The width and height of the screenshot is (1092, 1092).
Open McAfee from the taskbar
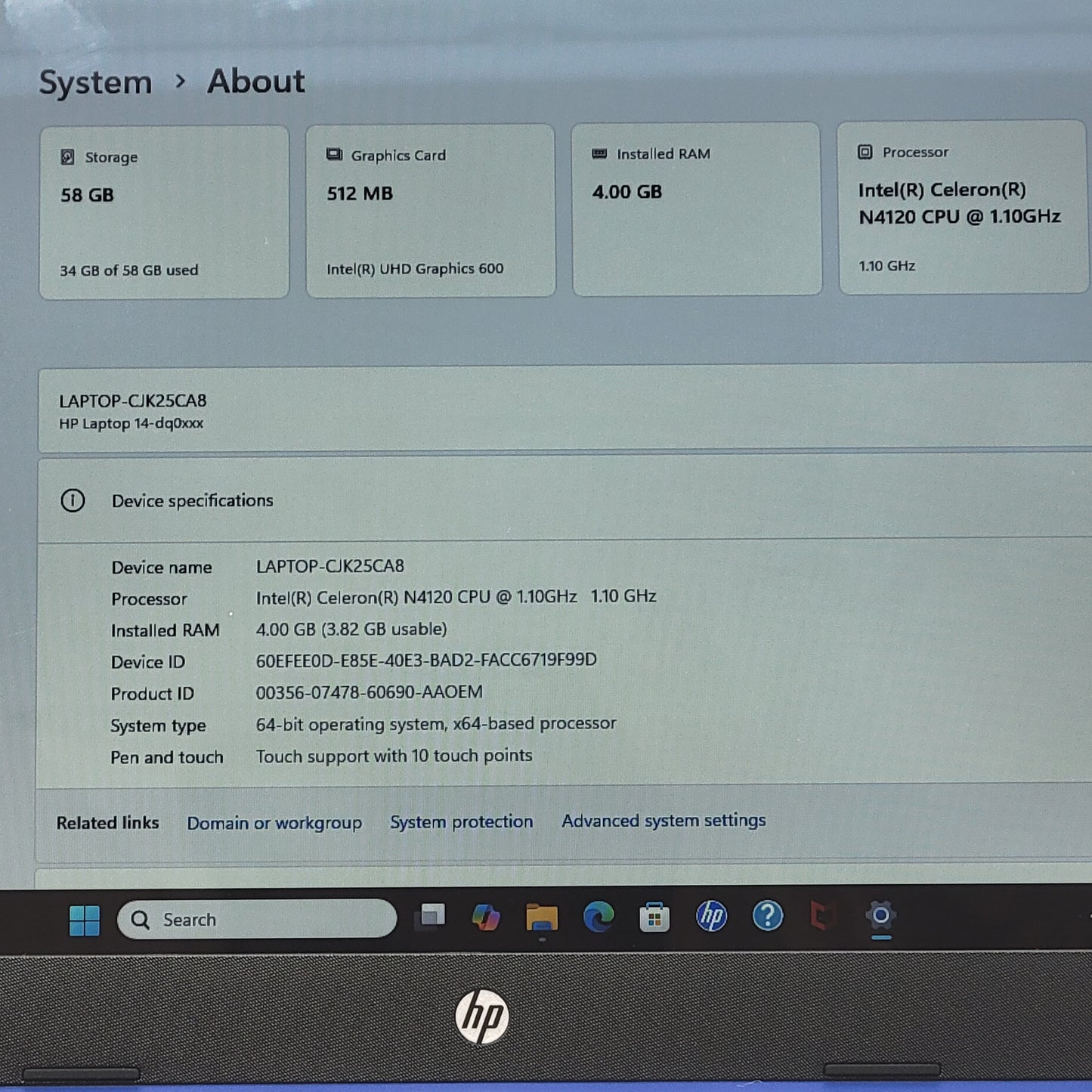click(823, 917)
